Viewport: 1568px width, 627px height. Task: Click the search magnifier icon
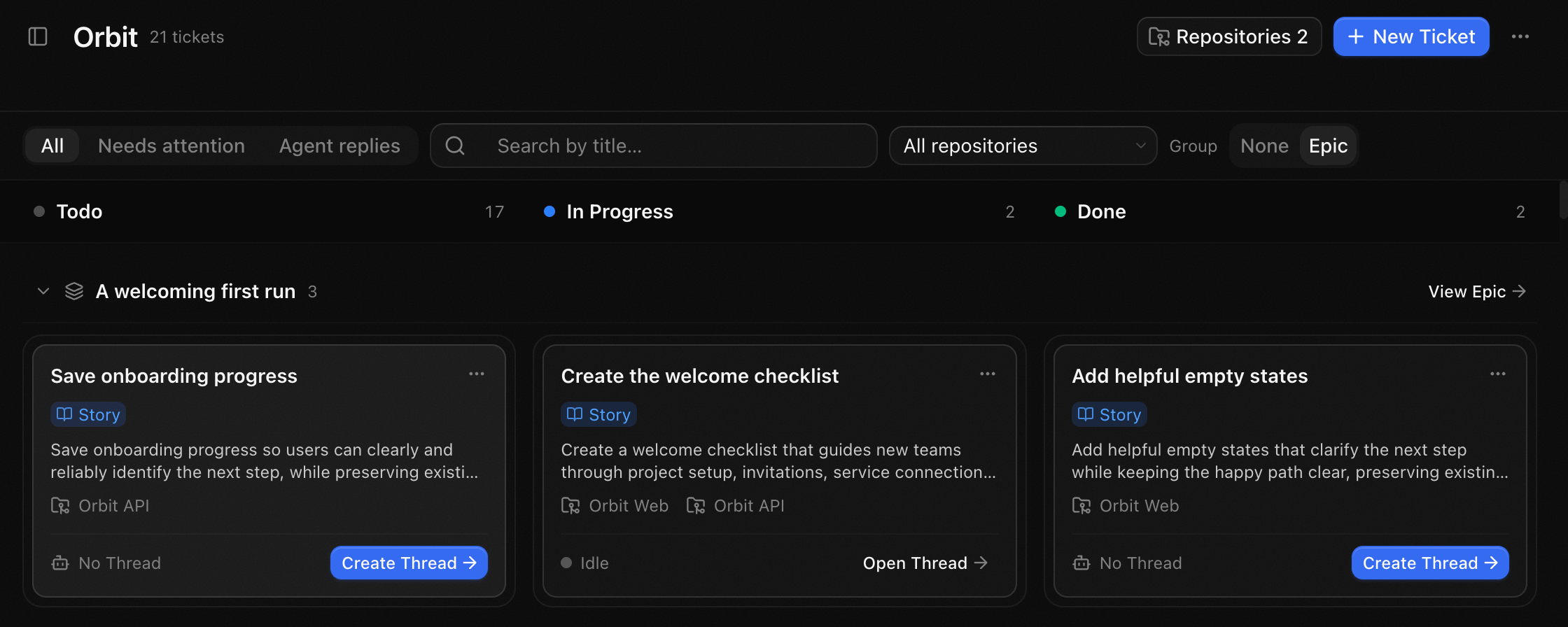[455, 146]
